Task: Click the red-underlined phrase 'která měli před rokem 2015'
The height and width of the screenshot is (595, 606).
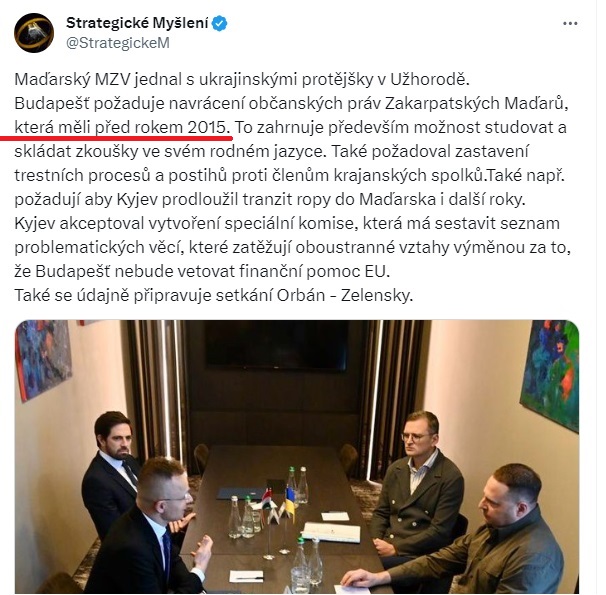Action: pyautogui.click(x=122, y=128)
